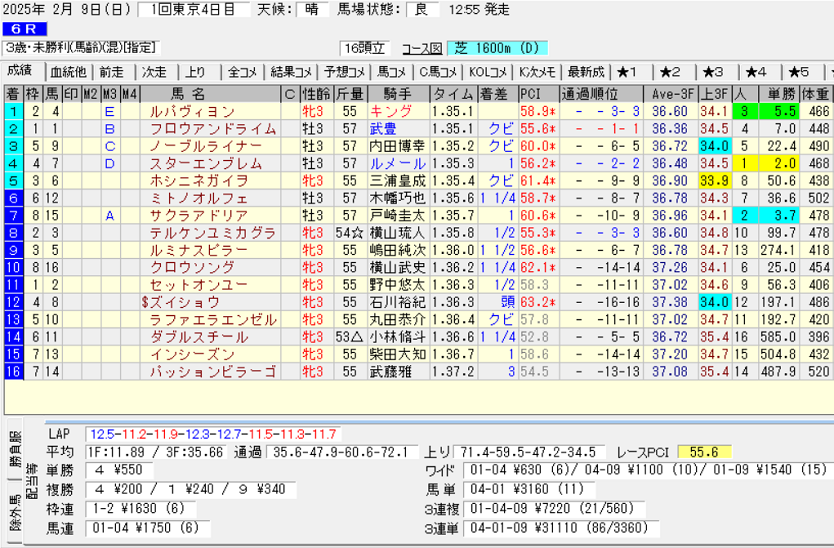Open the 血統他 pedigree tab
Viewport: 834px width, 548px height.
[x=68, y=72]
